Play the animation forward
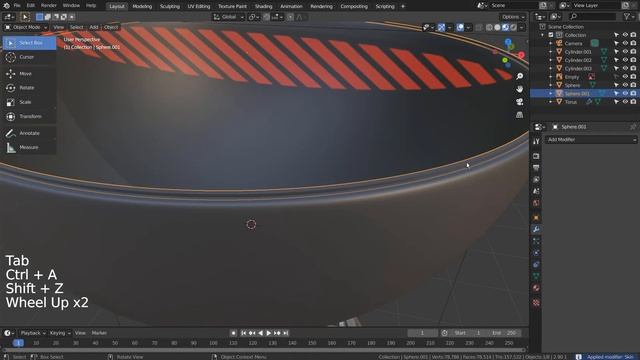The width and height of the screenshot is (640, 360). [x=269, y=333]
